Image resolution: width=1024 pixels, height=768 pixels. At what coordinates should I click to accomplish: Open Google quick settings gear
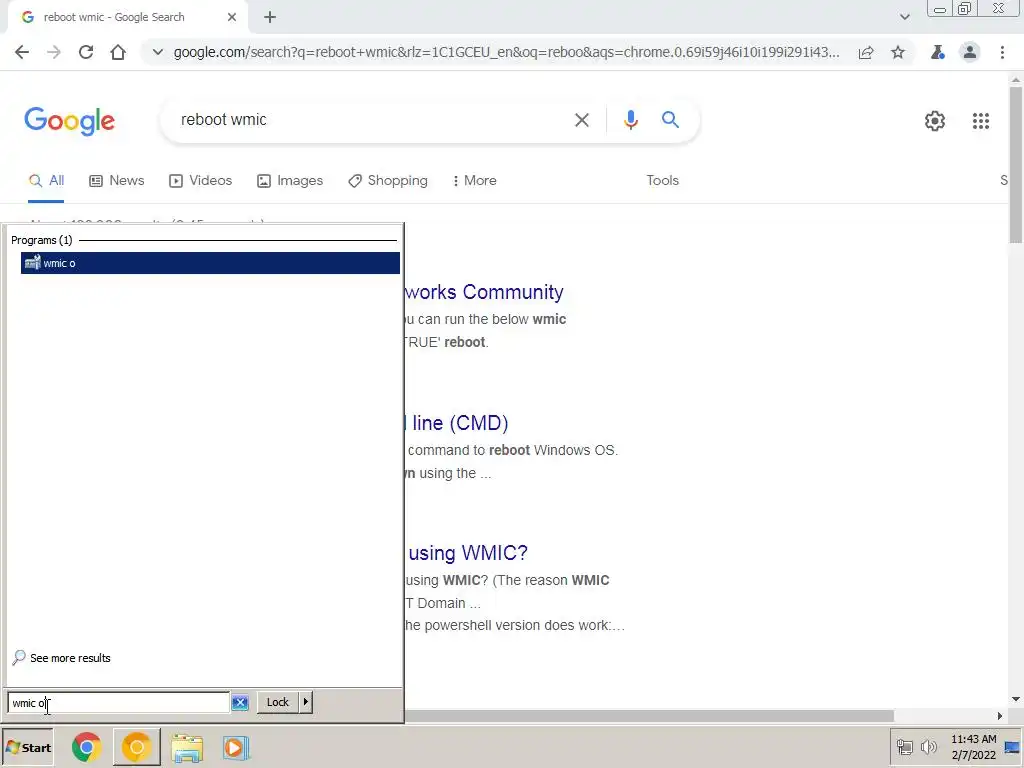935,121
